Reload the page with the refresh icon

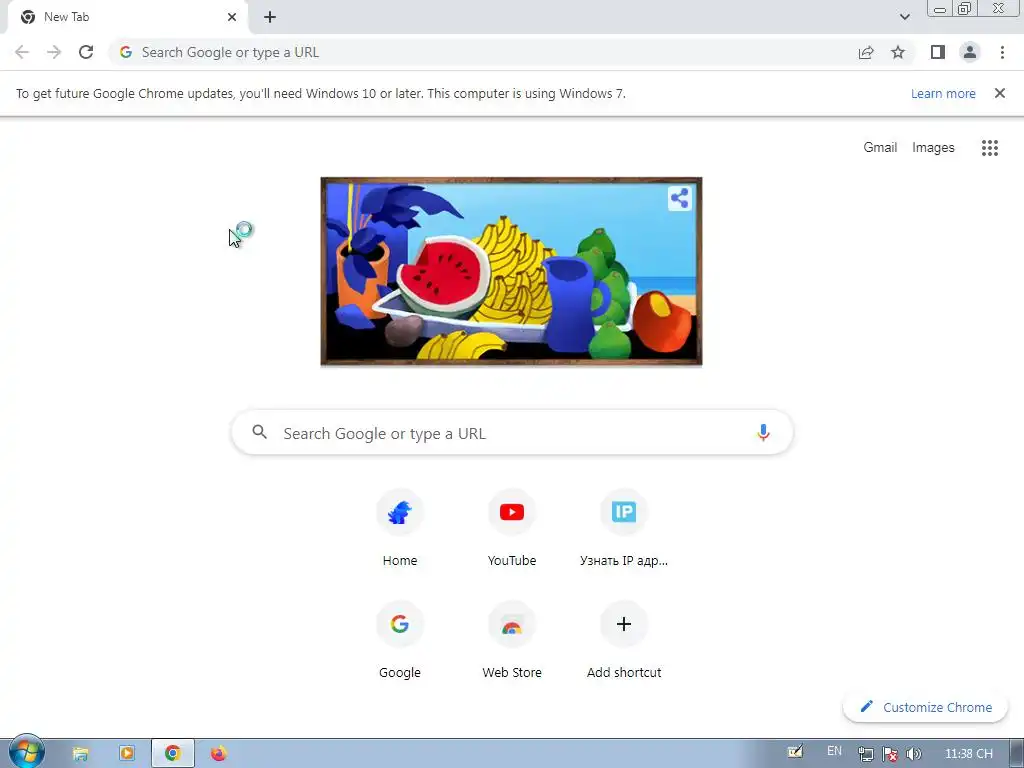click(x=86, y=52)
